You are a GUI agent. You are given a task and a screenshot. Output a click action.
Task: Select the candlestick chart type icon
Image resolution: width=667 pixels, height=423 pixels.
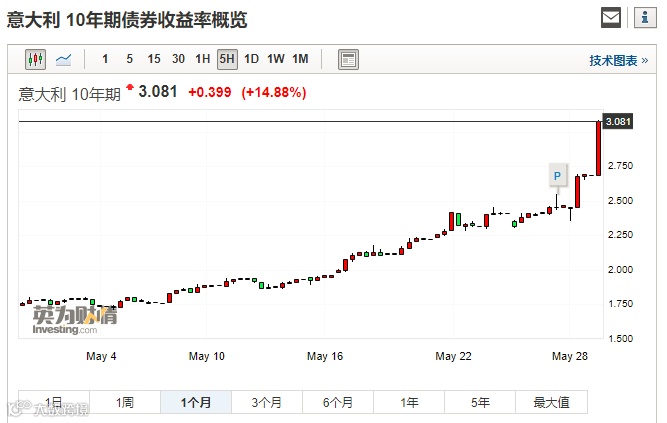[x=35, y=59]
